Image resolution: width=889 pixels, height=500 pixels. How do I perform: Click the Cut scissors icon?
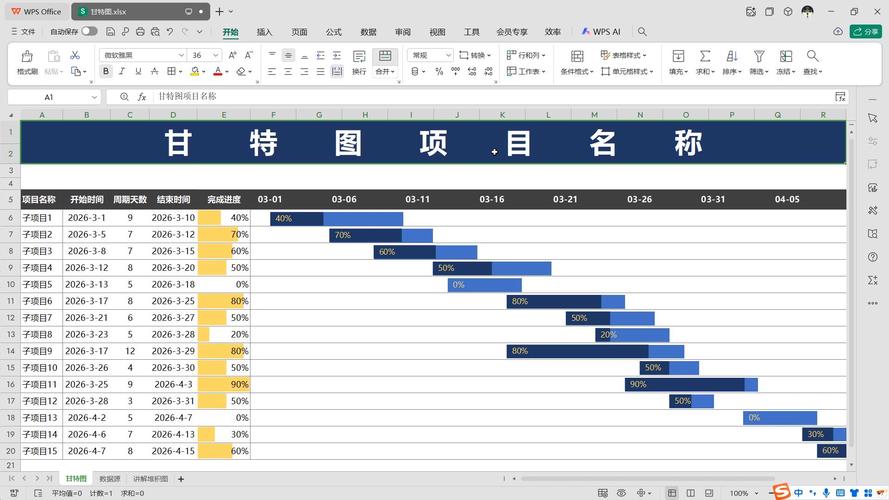[75, 55]
